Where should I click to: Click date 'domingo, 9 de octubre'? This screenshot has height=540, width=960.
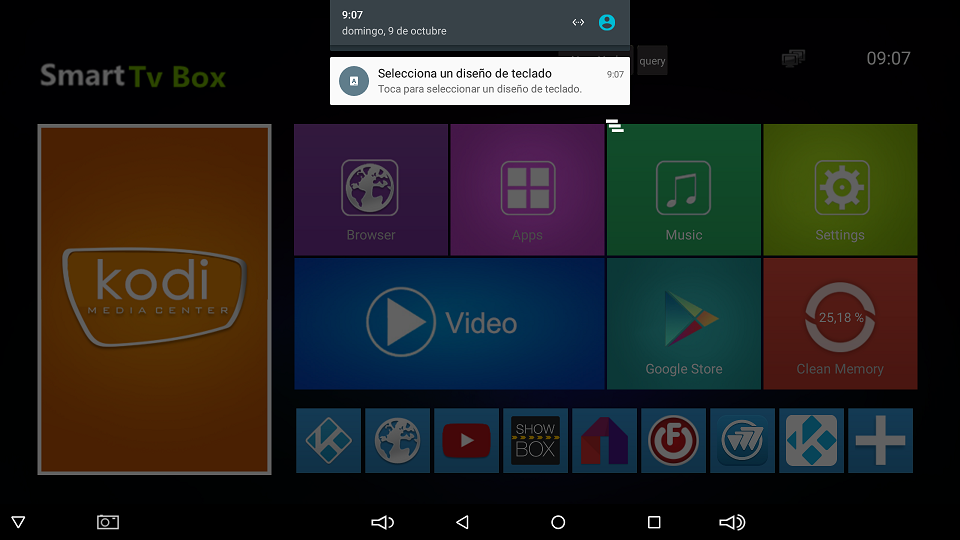click(x=394, y=31)
